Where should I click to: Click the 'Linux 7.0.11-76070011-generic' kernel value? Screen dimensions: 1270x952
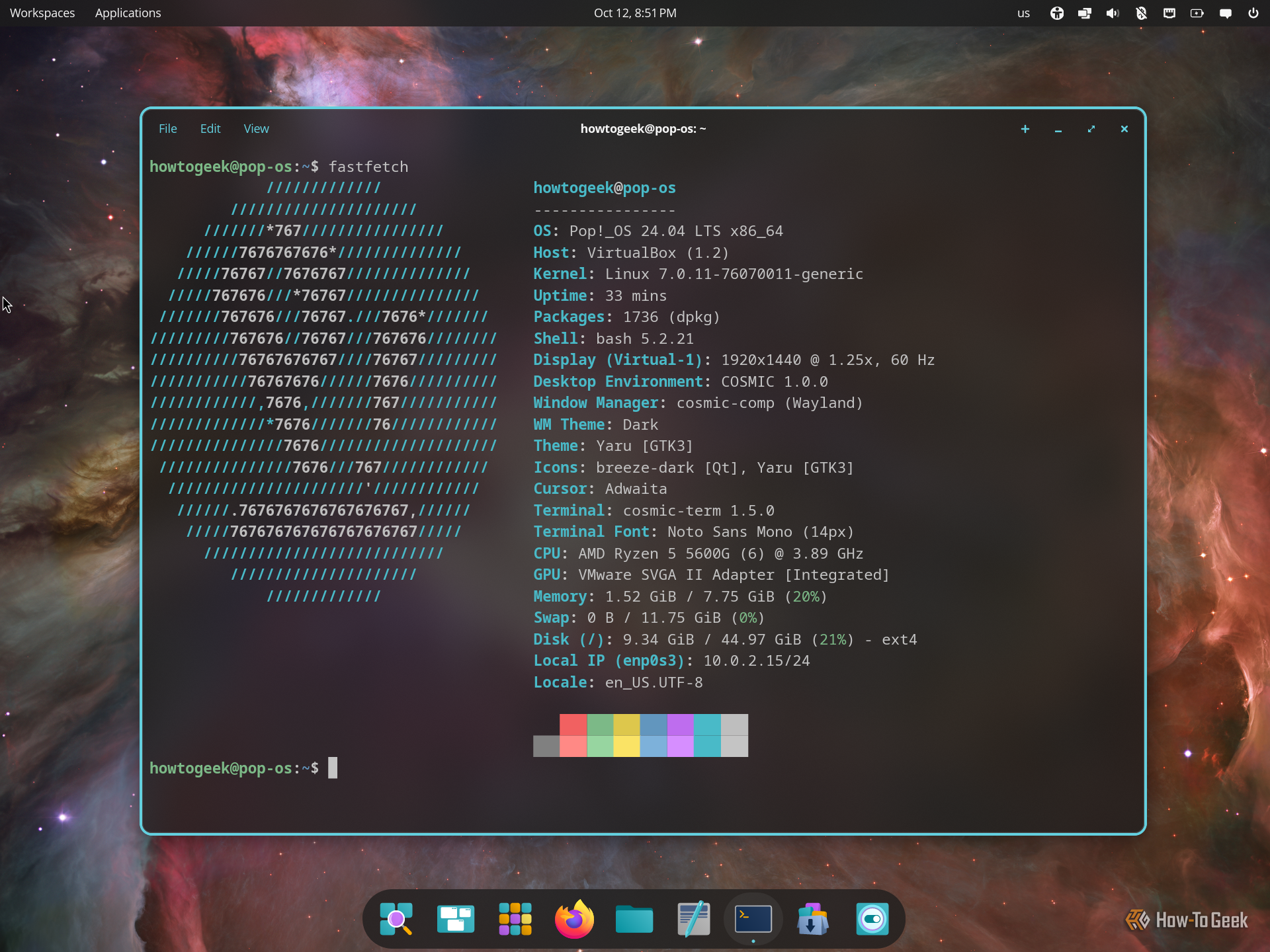[x=734, y=274]
